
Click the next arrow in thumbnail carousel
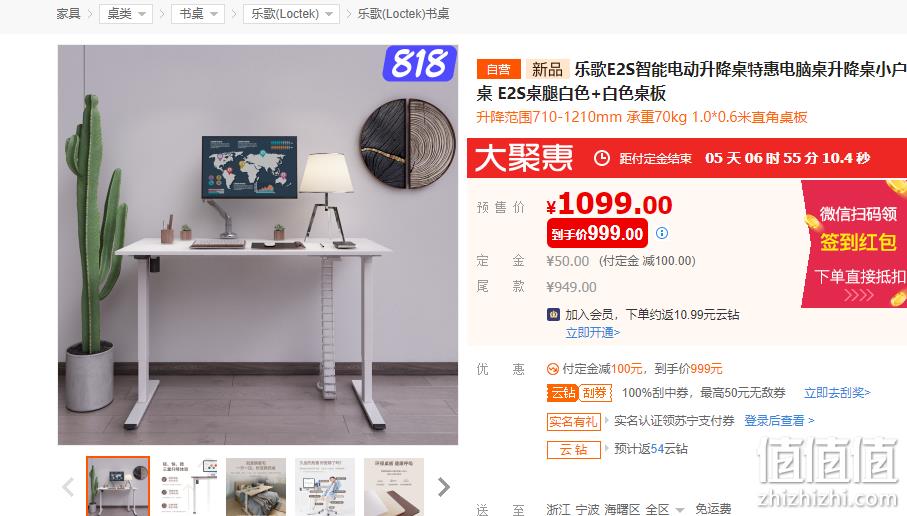[x=444, y=487]
